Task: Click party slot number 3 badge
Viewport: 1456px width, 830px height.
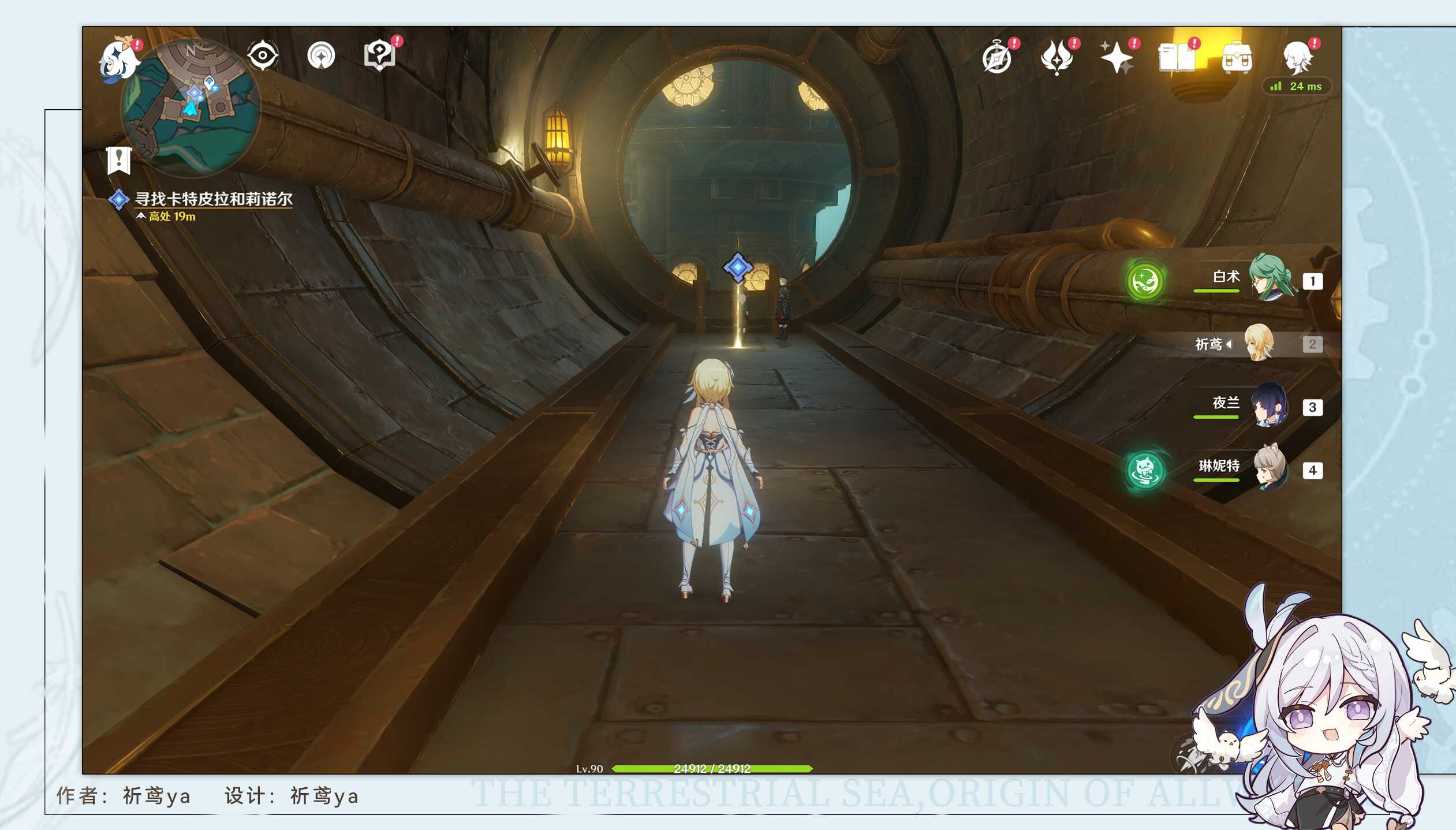Action: point(1312,407)
